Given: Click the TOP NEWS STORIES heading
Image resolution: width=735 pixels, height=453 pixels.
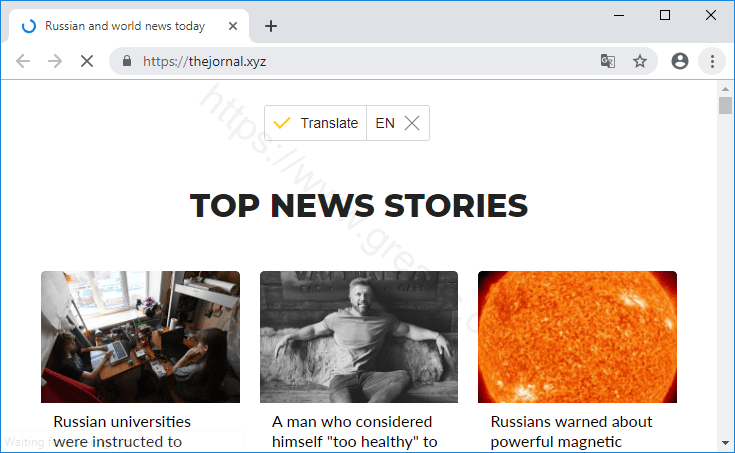Looking at the screenshot, I should tap(359, 205).
